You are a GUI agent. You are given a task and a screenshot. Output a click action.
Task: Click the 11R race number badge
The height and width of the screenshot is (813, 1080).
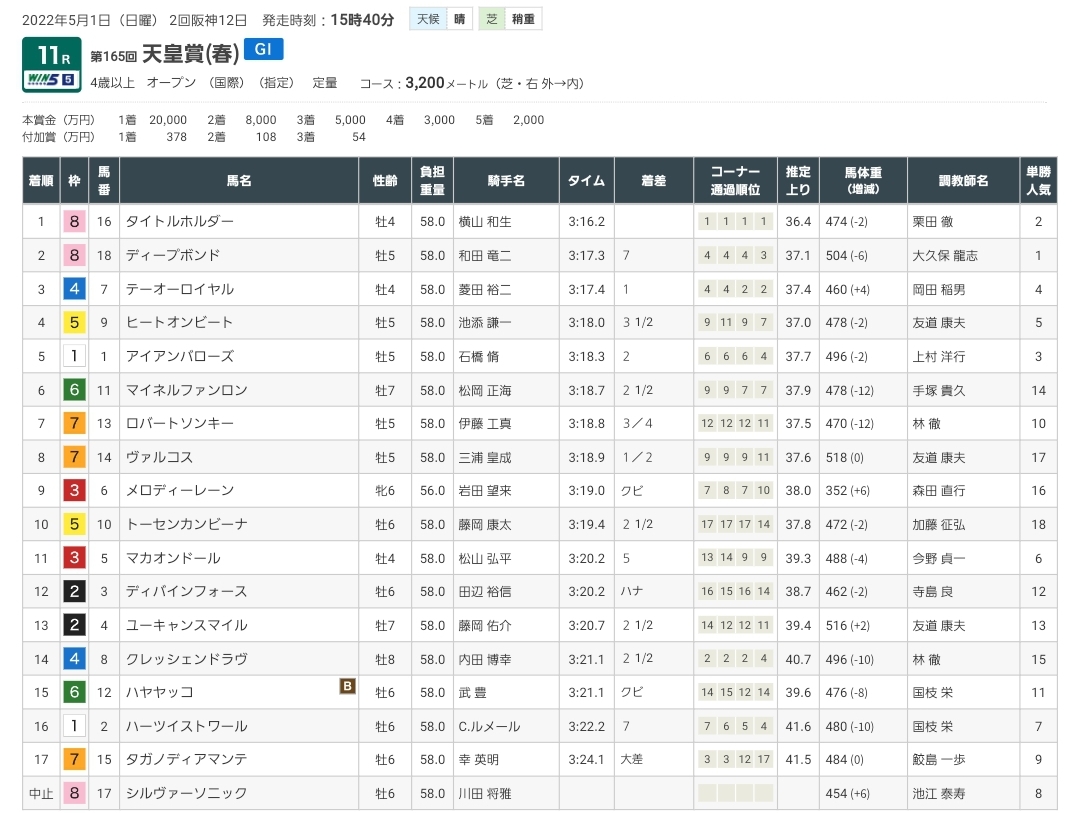click(x=51, y=53)
